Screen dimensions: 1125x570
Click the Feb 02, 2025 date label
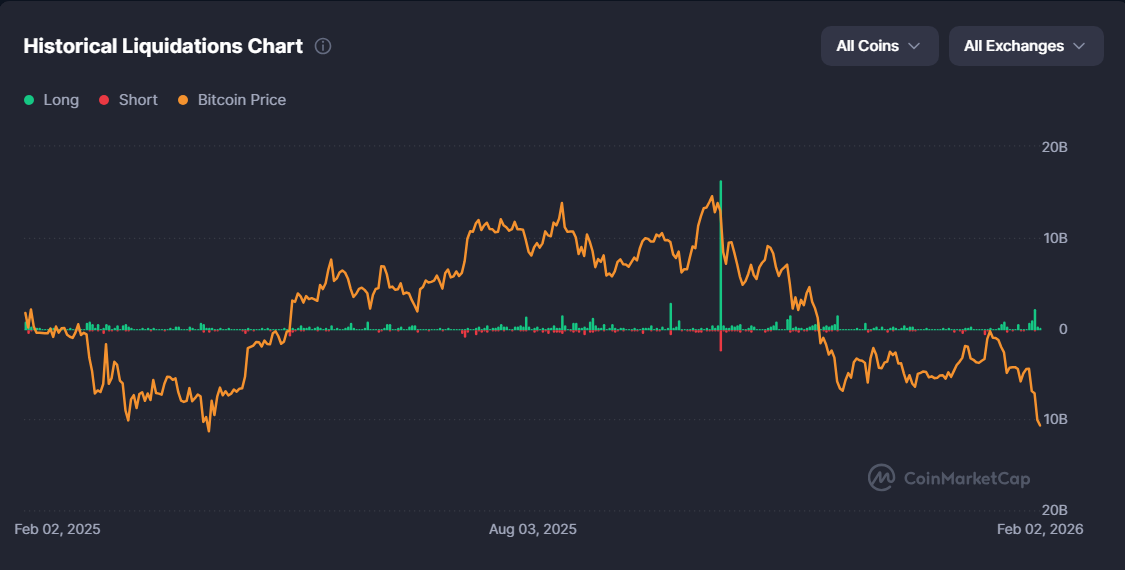tap(57, 528)
